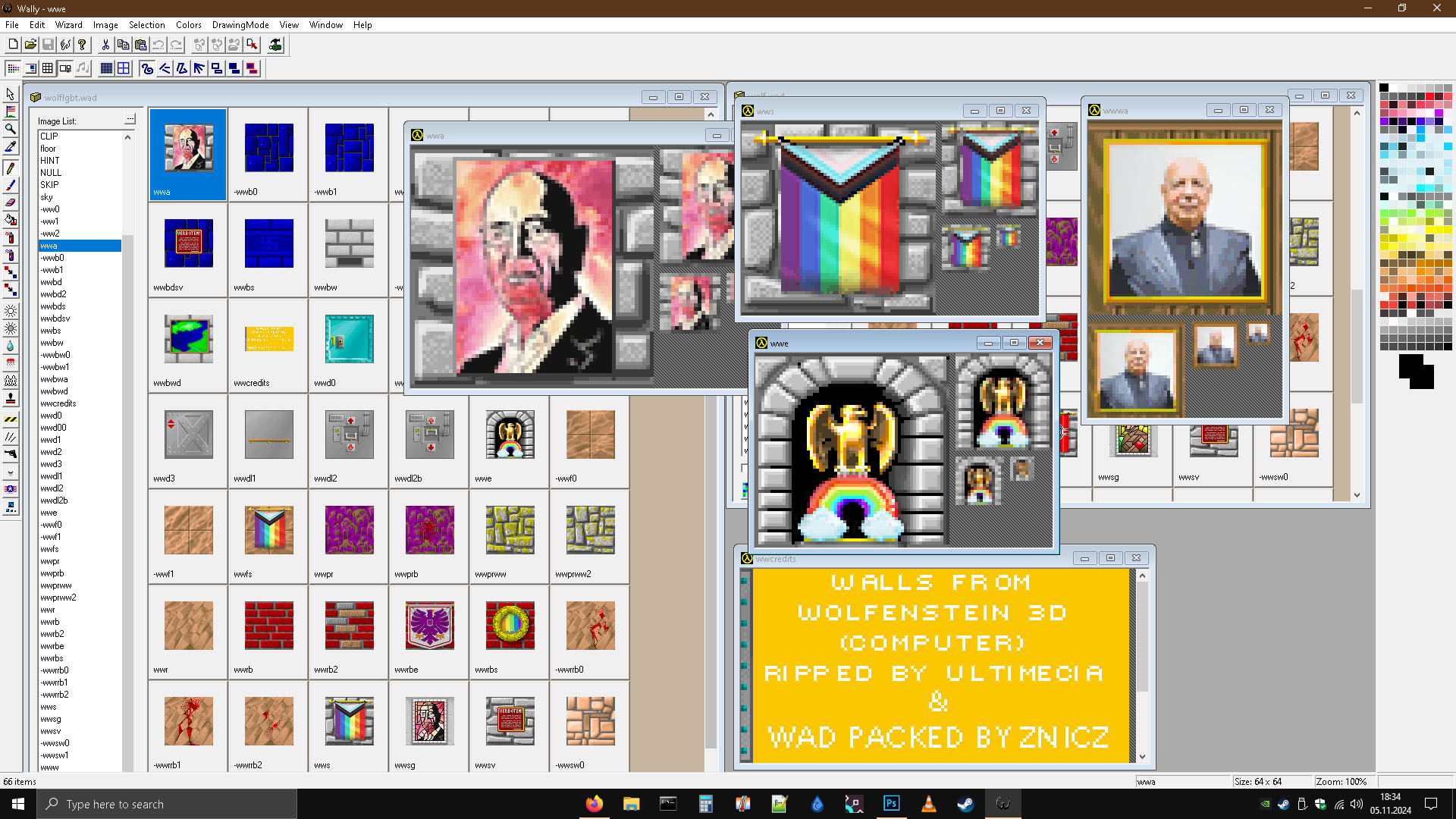The width and height of the screenshot is (1456, 819).
Task: Click the second wad window scroll down arrow
Action: tap(1357, 494)
